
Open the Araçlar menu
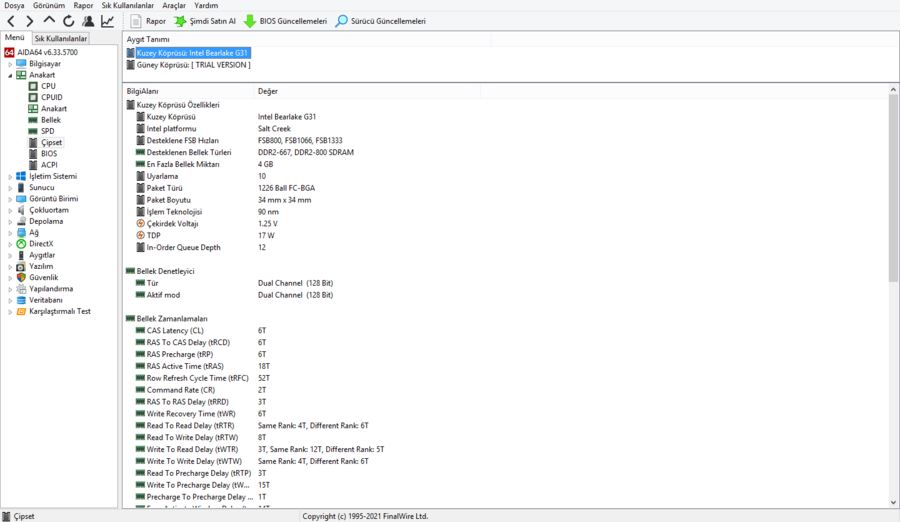coord(174,5)
